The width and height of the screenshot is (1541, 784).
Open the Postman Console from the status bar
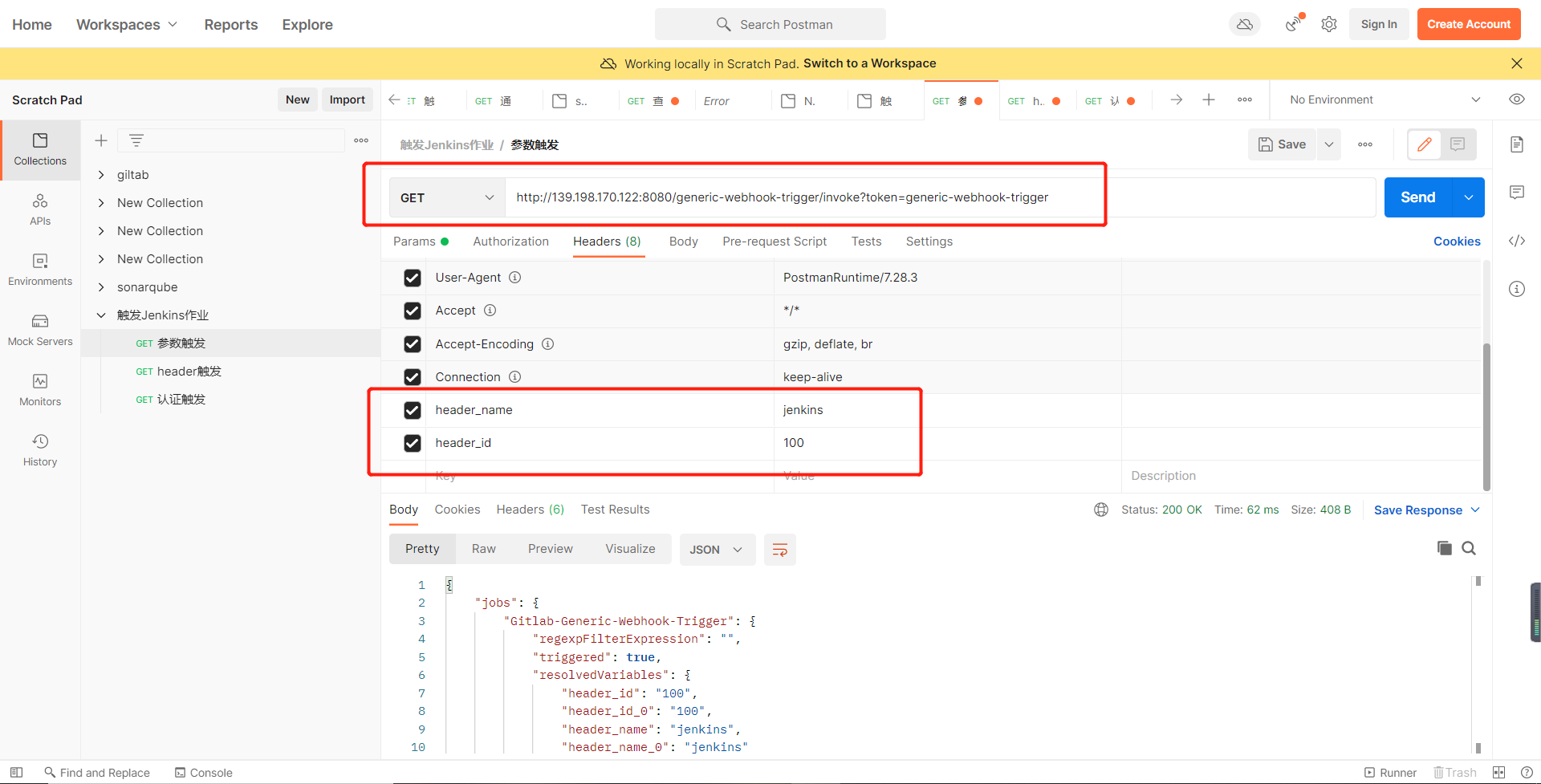203,772
